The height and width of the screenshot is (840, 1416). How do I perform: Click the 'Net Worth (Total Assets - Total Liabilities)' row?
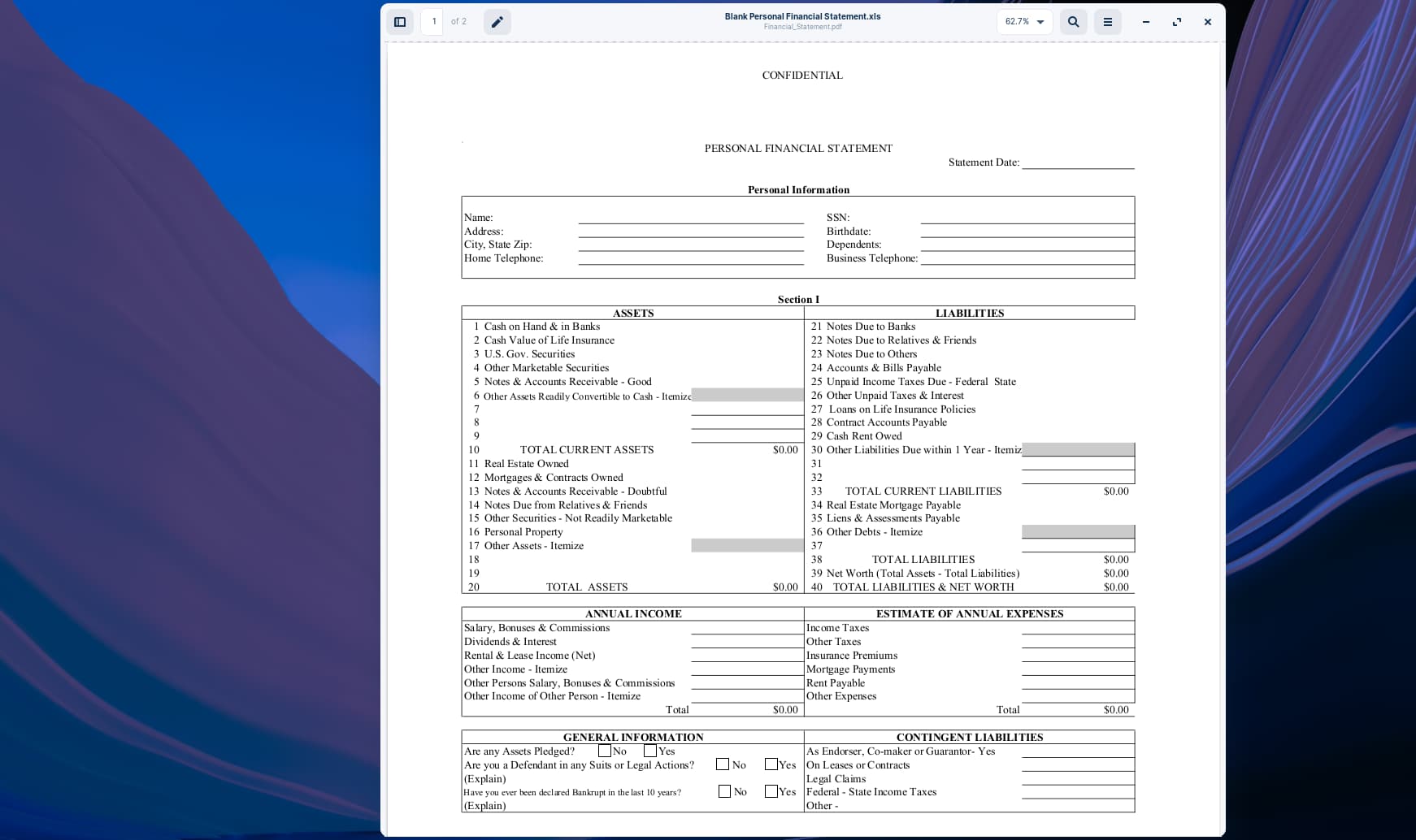point(923,574)
